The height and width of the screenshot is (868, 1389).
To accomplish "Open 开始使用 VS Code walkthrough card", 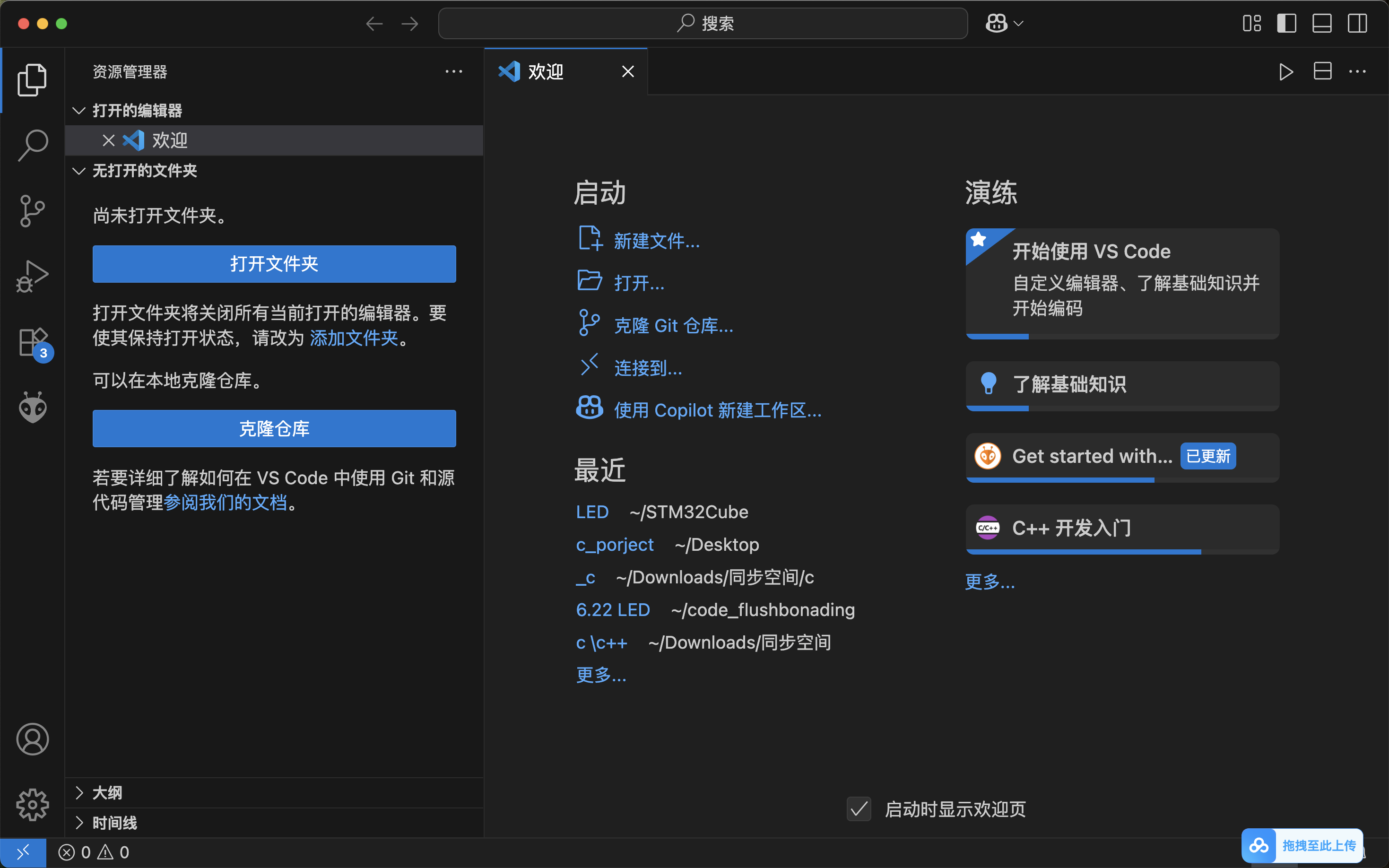I will pyautogui.click(x=1122, y=284).
